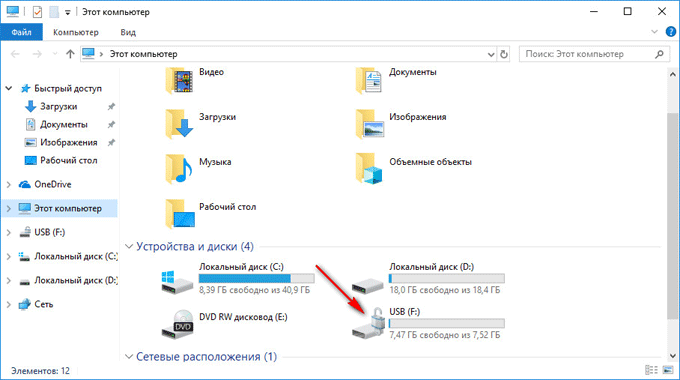680x380 pixels.
Task: Click the vertical scrollbar thumb
Action: click(x=673, y=215)
